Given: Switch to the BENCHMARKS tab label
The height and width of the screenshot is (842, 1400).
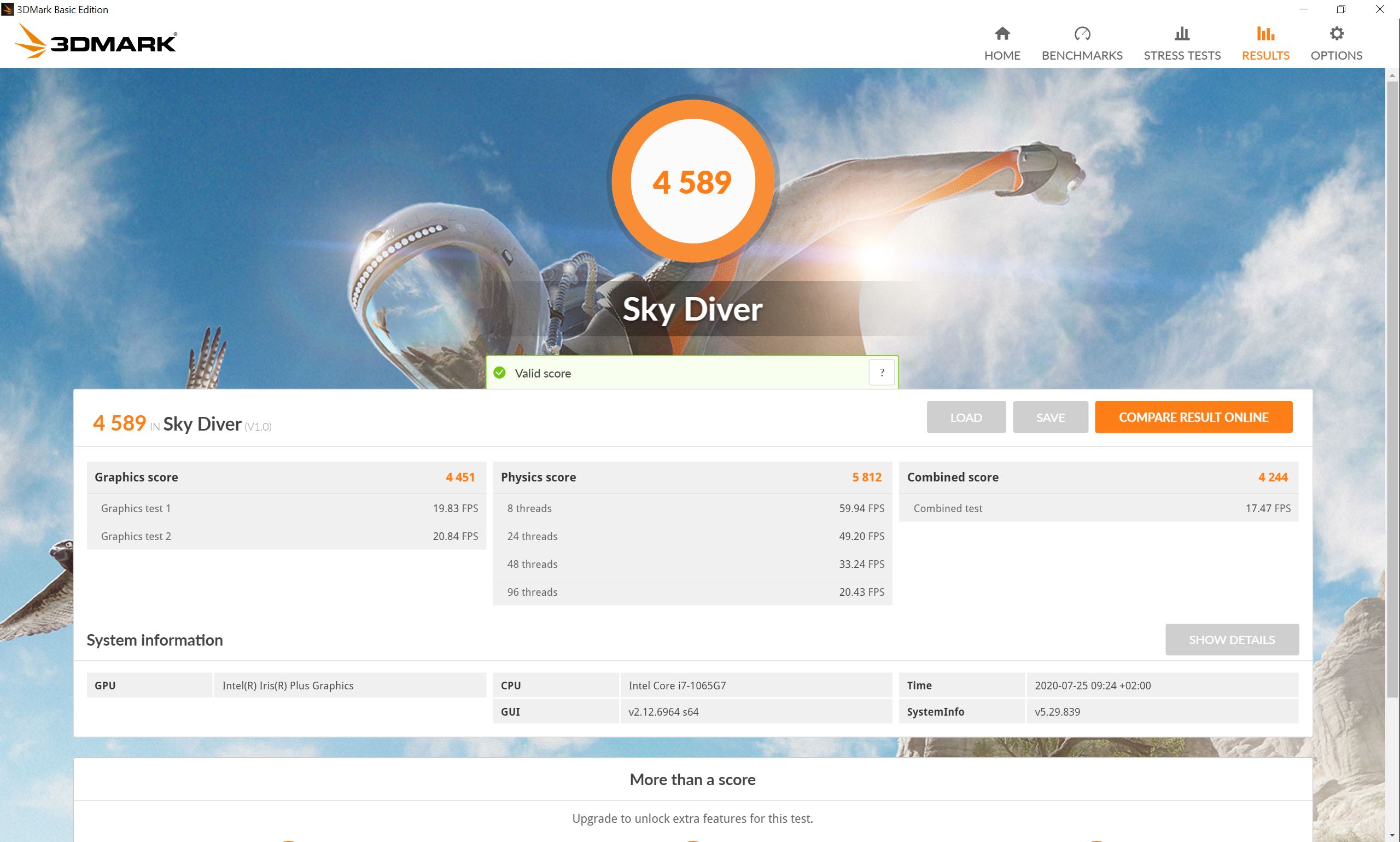Looking at the screenshot, I should click(1081, 56).
